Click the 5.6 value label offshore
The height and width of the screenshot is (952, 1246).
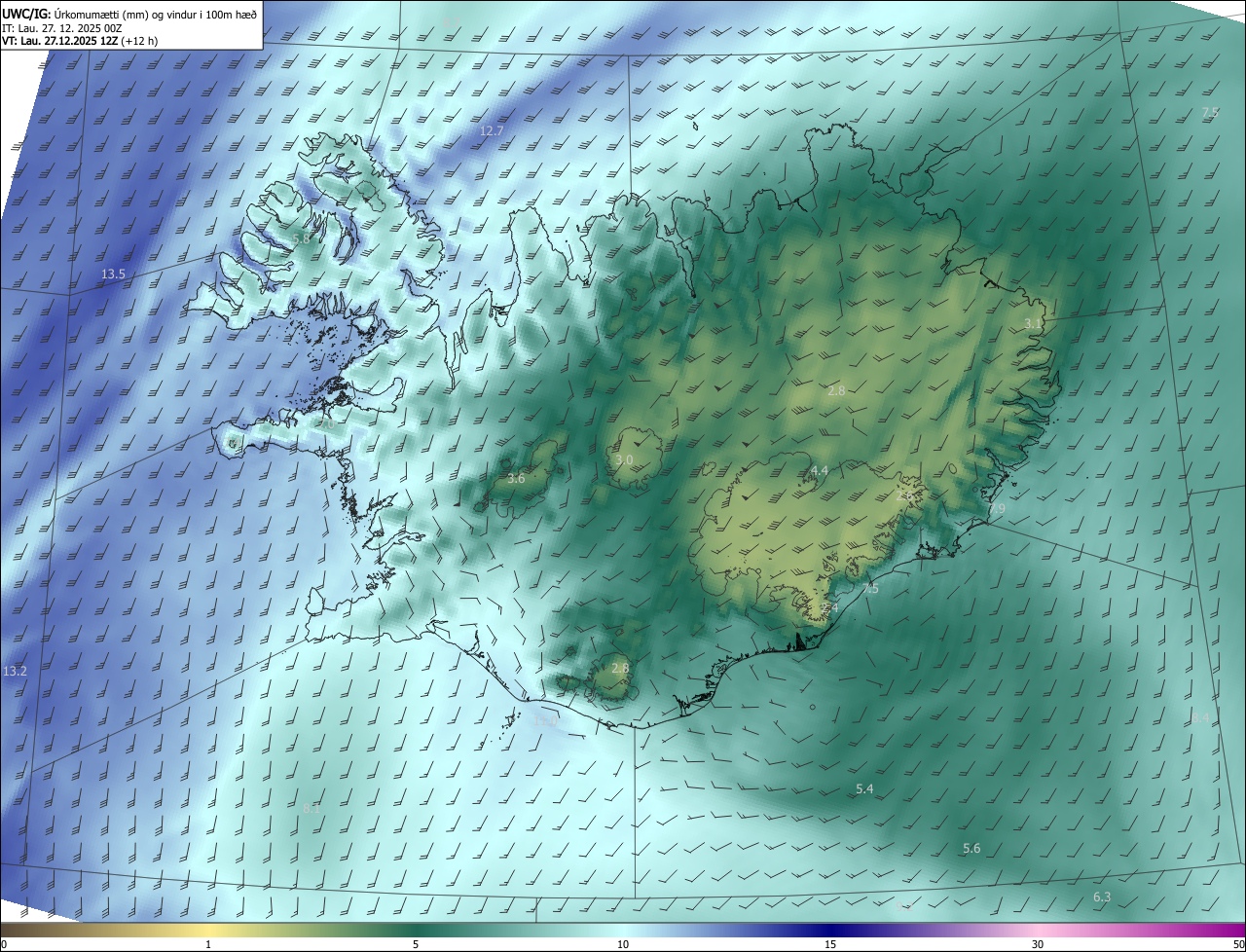pyautogui.click(x=971, y=849)
